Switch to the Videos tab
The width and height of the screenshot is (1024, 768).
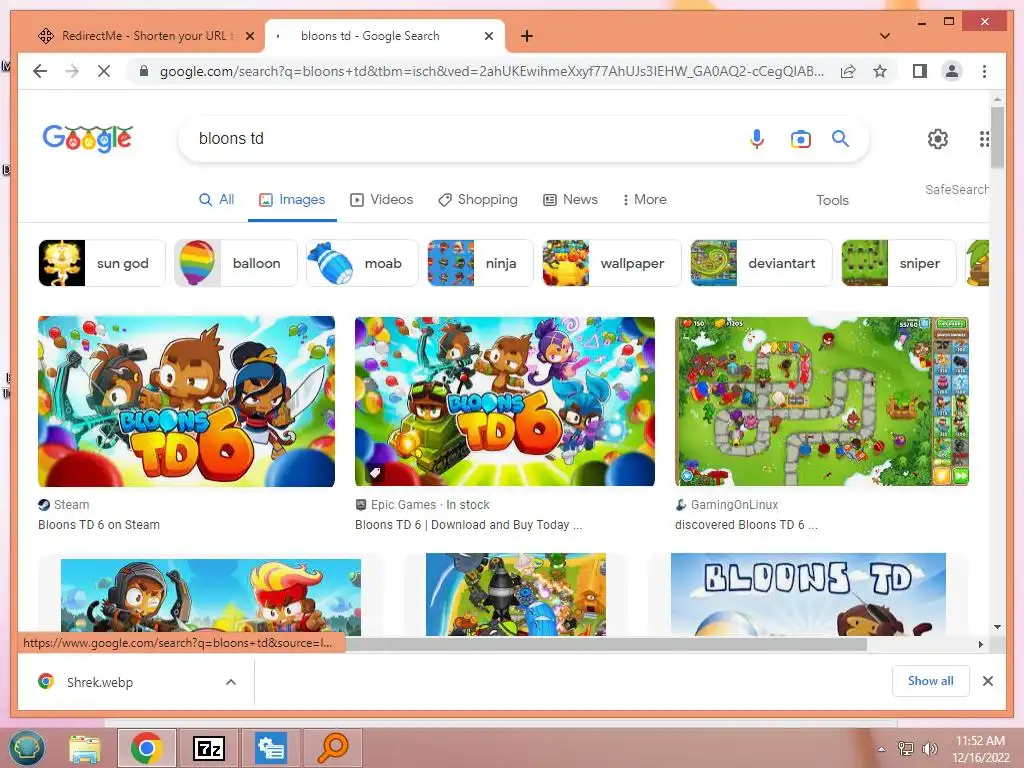[x=381, y=200]
